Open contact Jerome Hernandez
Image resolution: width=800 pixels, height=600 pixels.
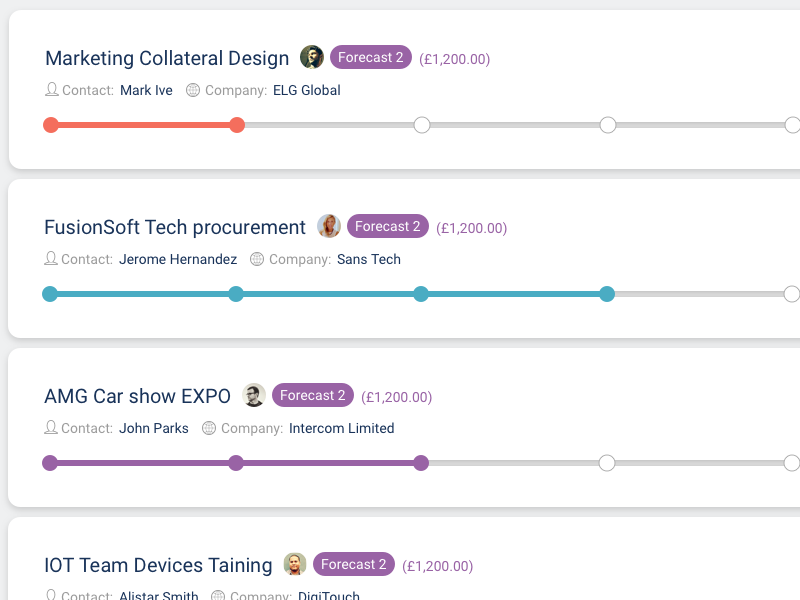(x=178, y=259)
